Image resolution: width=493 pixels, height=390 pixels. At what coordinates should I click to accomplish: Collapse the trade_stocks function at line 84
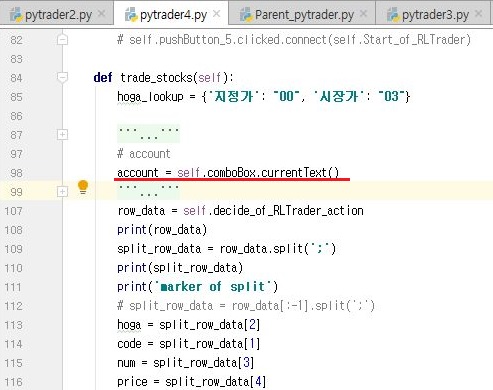(x=62, y=77)
